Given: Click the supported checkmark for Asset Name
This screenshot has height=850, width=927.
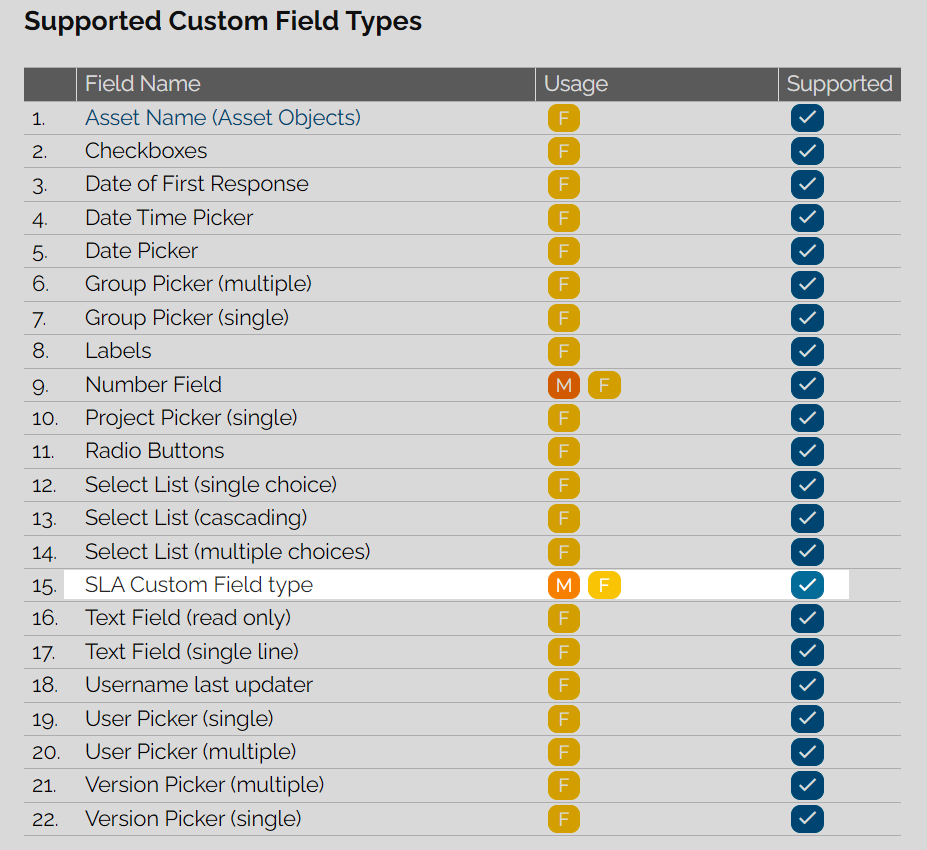Looking at the screenshot, I should tap(807, 118).
